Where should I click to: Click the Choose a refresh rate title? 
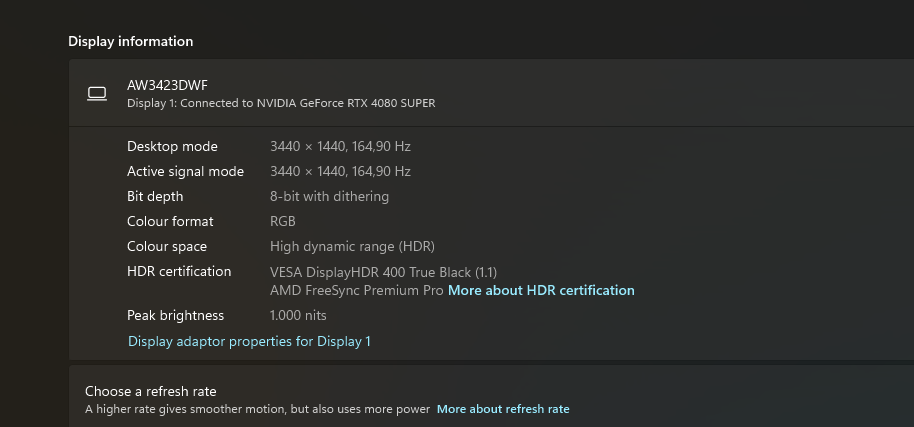click(x=150, y=391)
